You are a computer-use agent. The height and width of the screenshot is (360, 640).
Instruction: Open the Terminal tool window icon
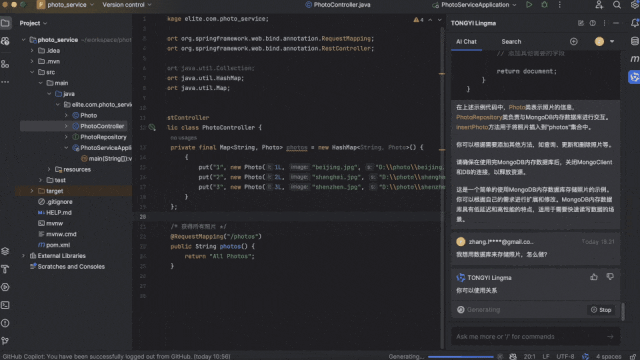5,305
